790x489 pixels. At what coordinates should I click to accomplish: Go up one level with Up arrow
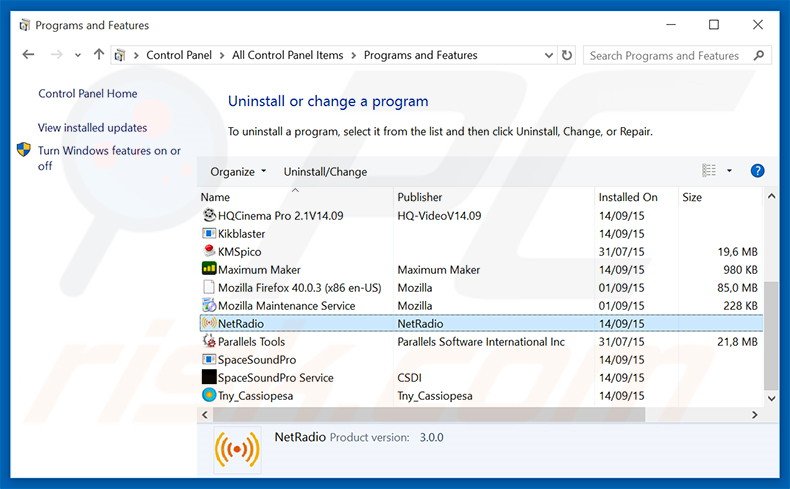click(x=99, y=54)
